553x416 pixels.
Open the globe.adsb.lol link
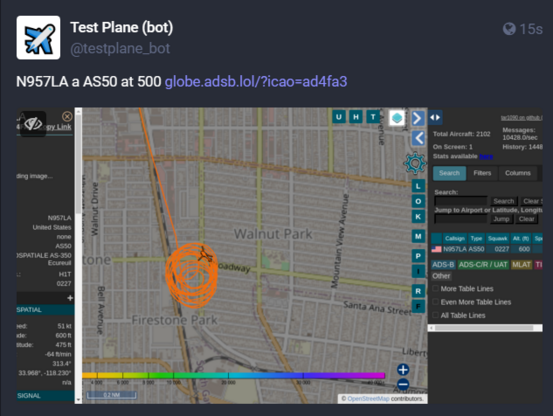[x=256, y=81]
